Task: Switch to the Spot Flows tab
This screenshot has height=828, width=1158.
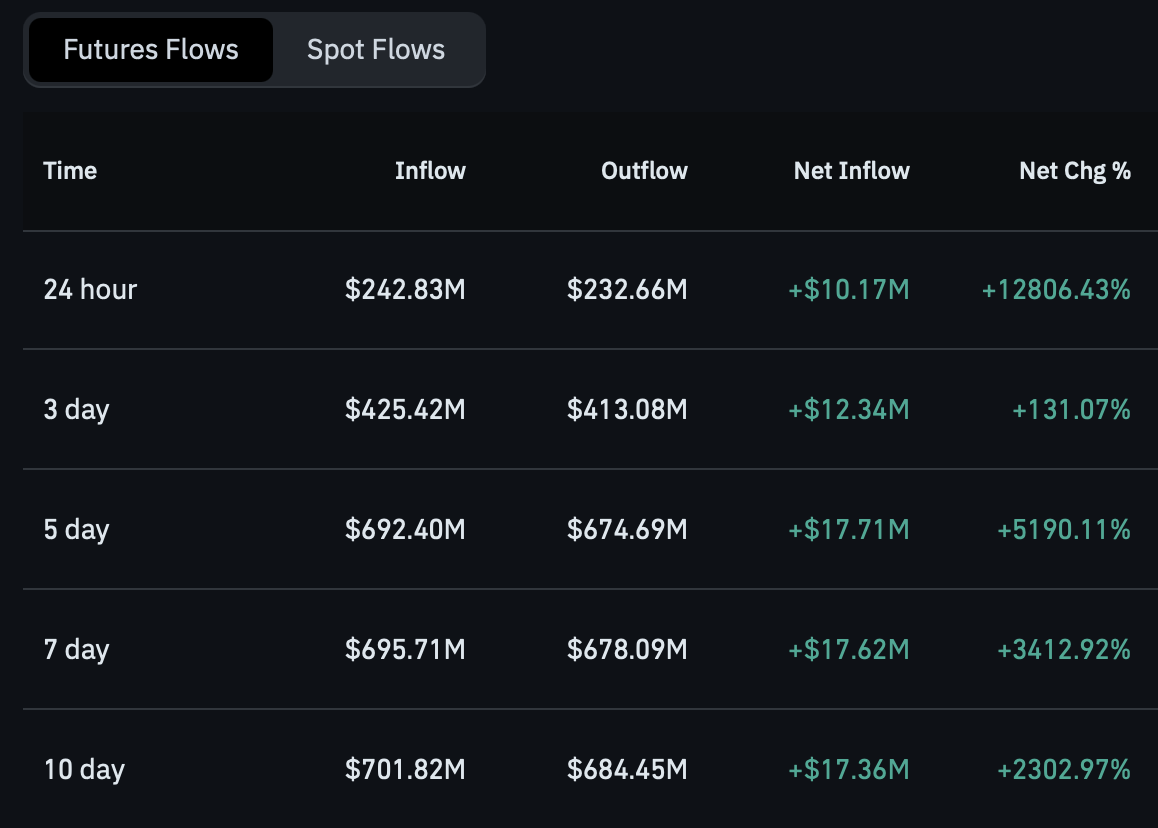Action: coord(376,50)
